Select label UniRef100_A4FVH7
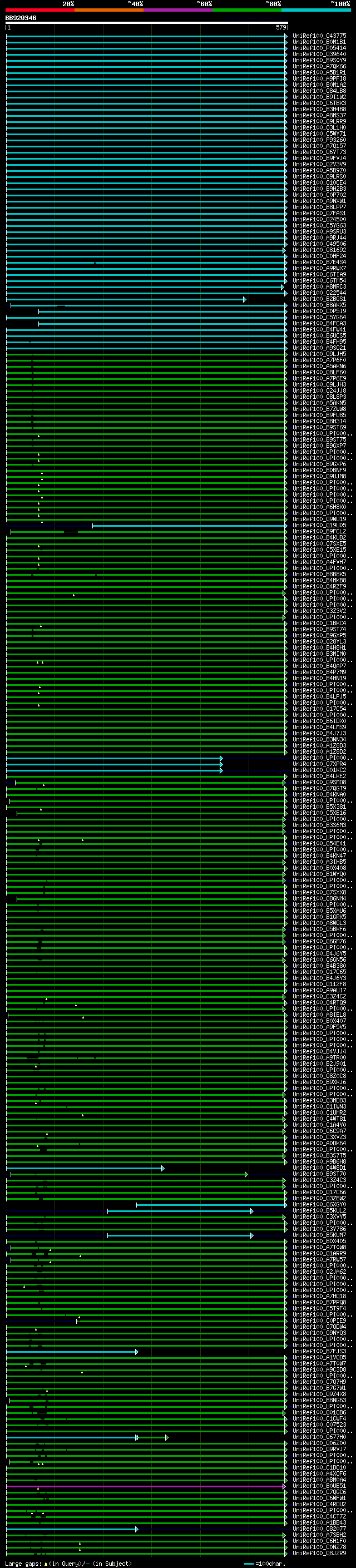This screenshot has height=1568, width=356. 319,562
